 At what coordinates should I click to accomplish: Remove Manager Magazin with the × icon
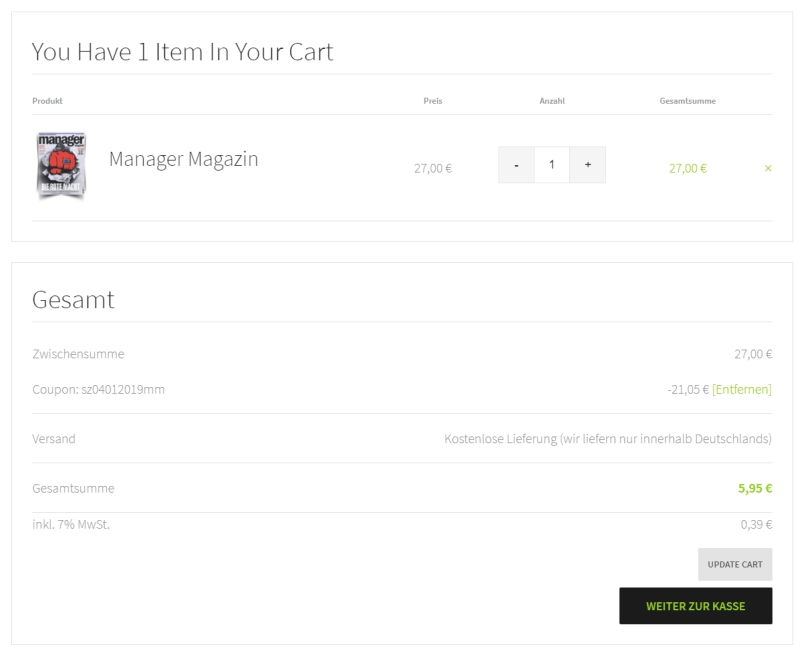point(768,168)
